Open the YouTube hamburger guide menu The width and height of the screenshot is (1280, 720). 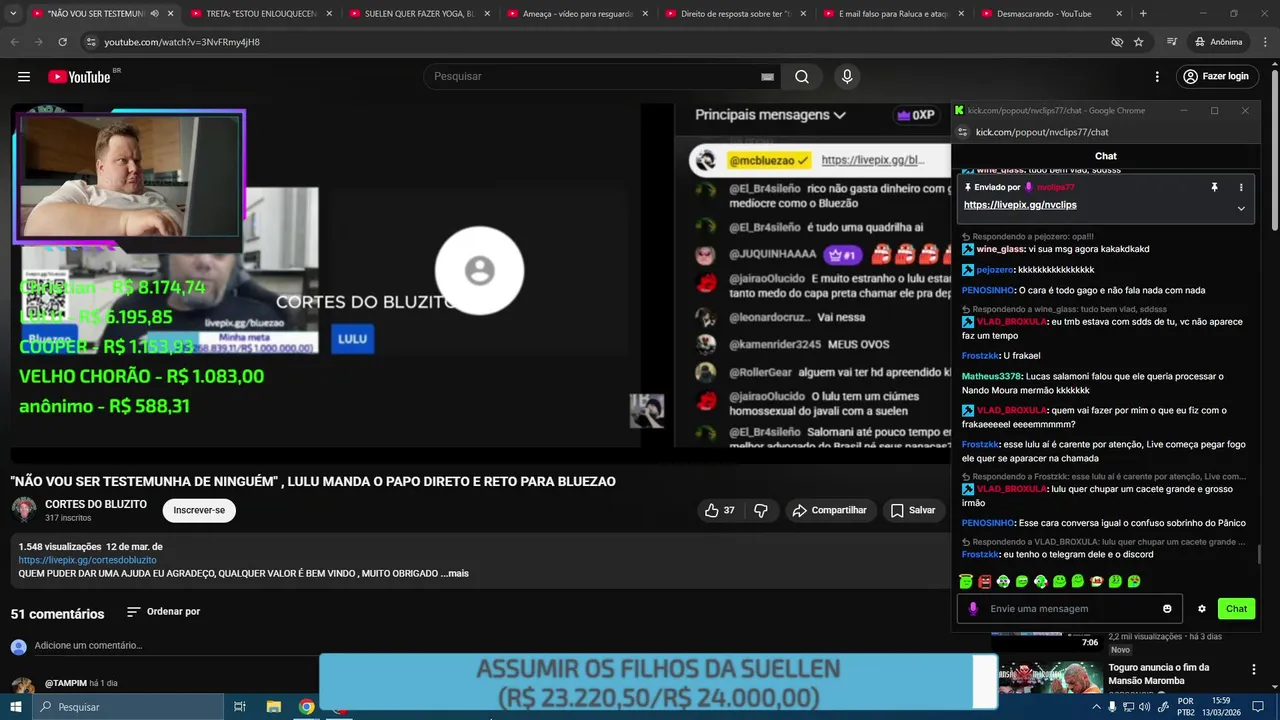coord(24,77)
